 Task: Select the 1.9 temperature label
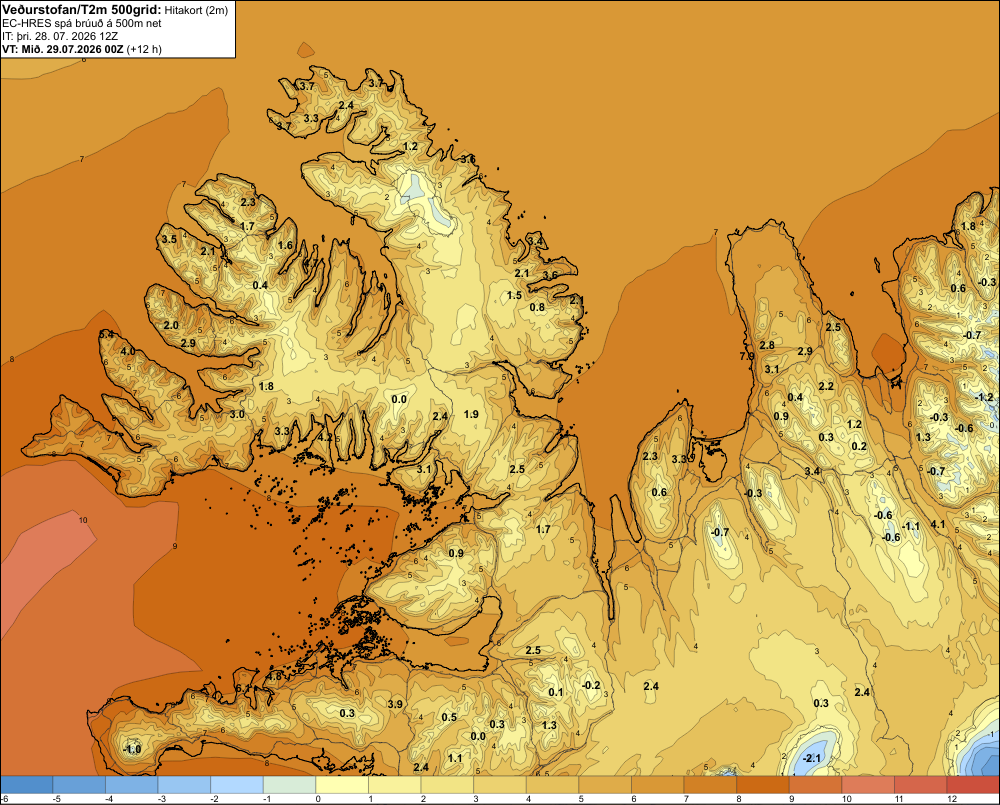click(x=471, y=415)
